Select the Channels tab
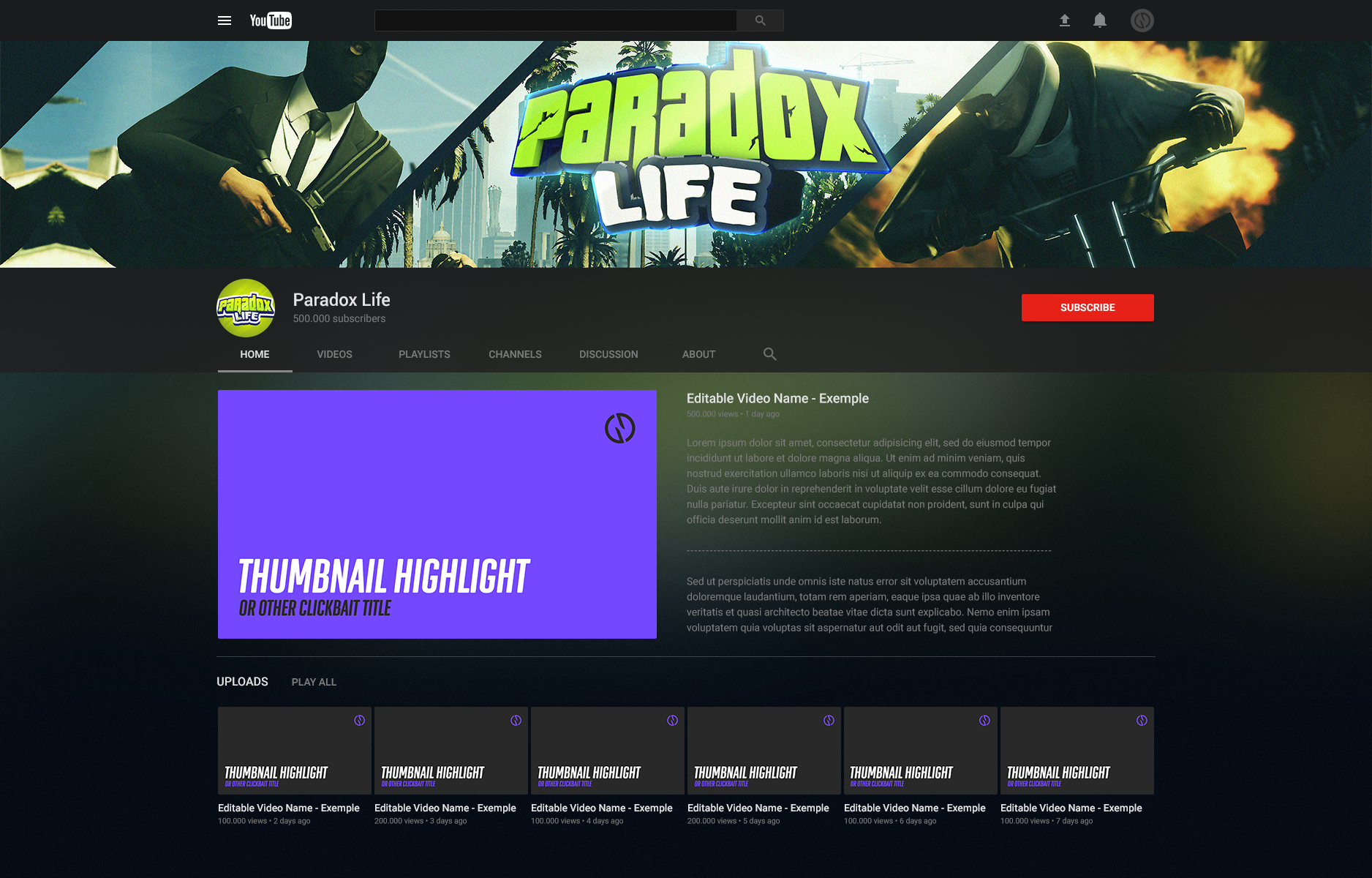 515,354
